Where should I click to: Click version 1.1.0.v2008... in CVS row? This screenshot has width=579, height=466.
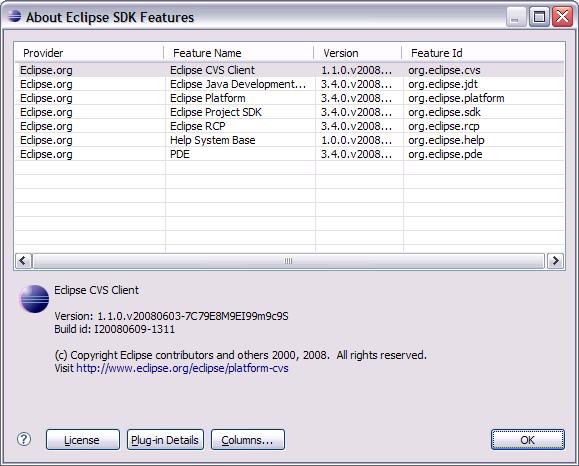point(356,70)
